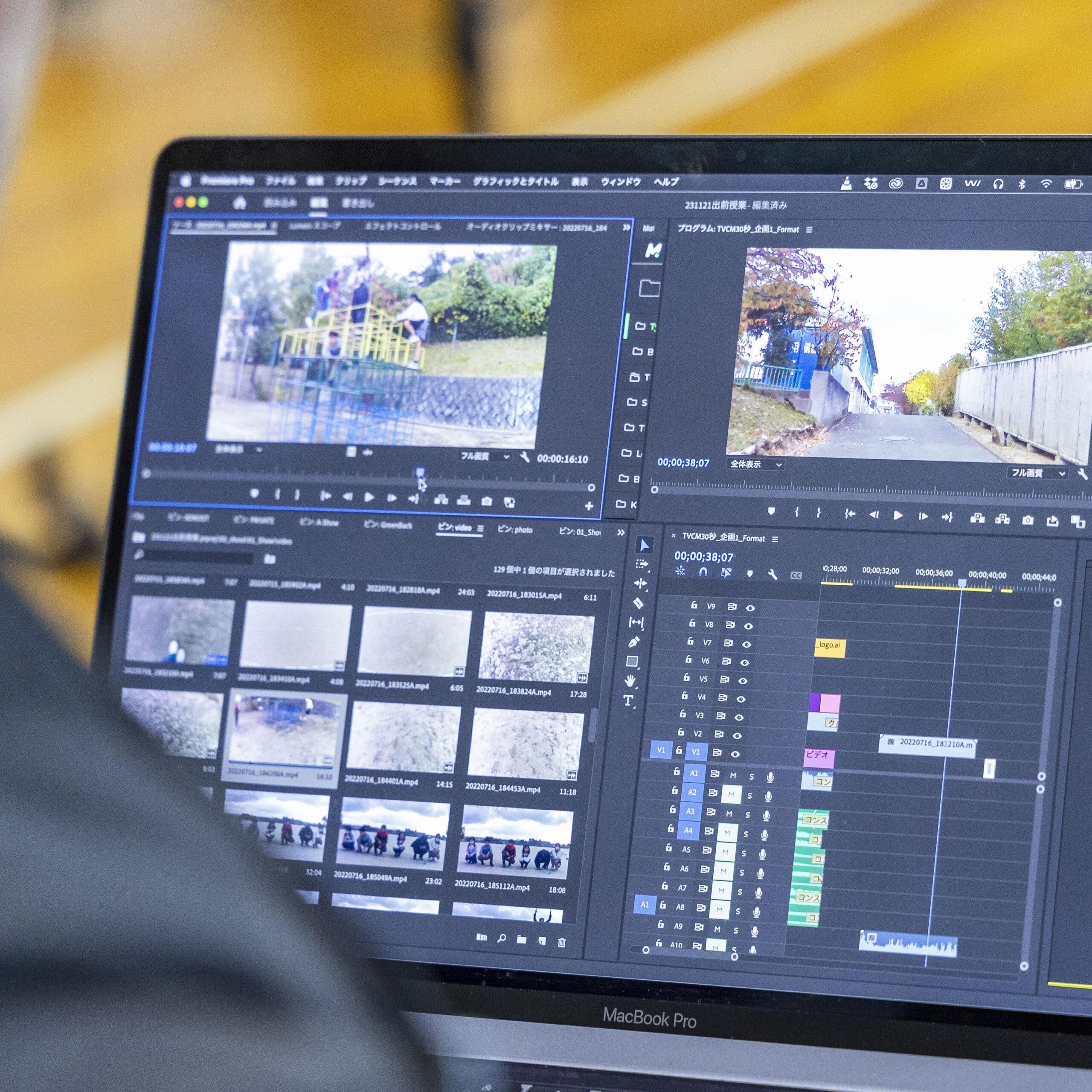Image resolution: width=1092 pixels, height=1092 pixels.
Task: Select the Hand tool
Action: click(630, 680)
